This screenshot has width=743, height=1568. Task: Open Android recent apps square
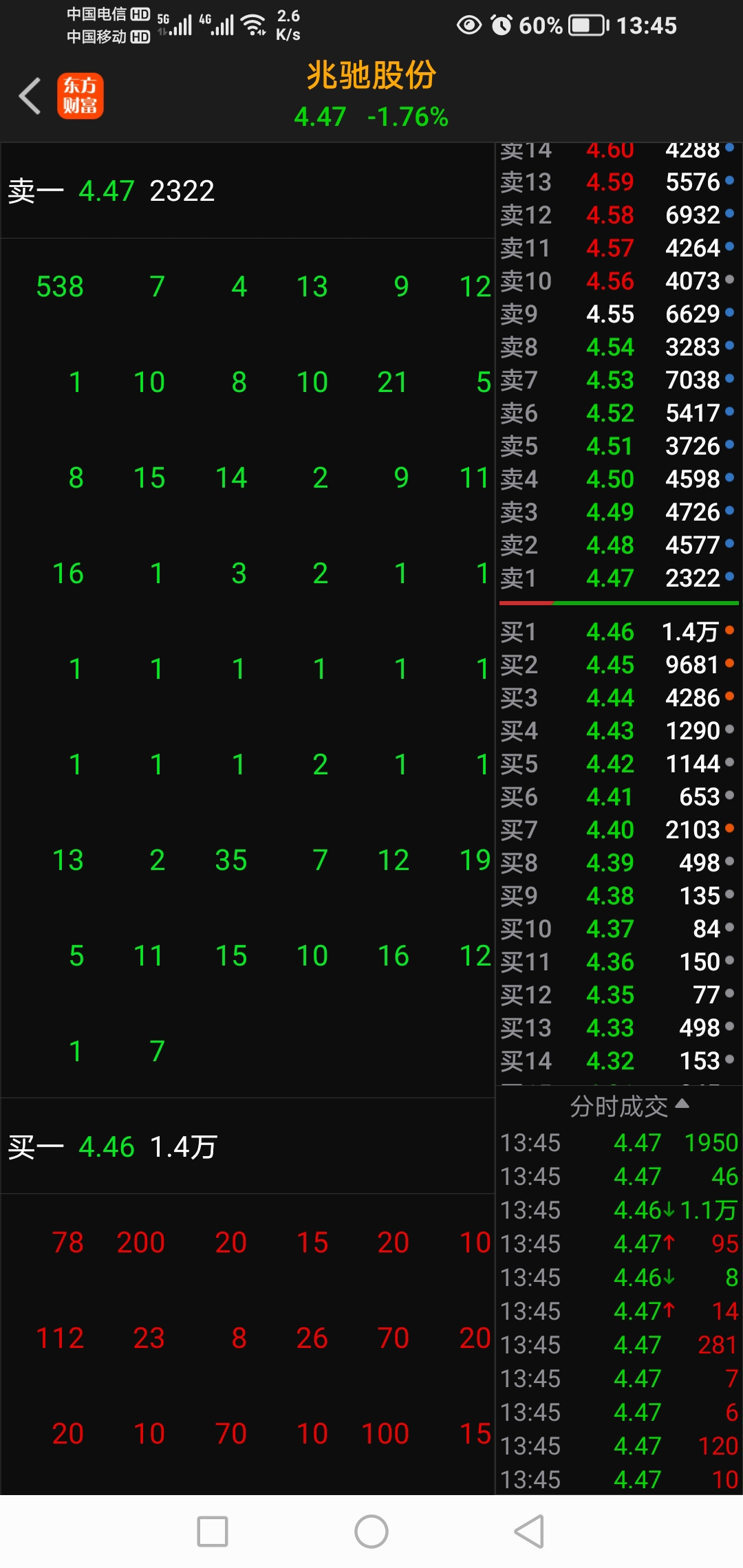(x=213, y=1532)
